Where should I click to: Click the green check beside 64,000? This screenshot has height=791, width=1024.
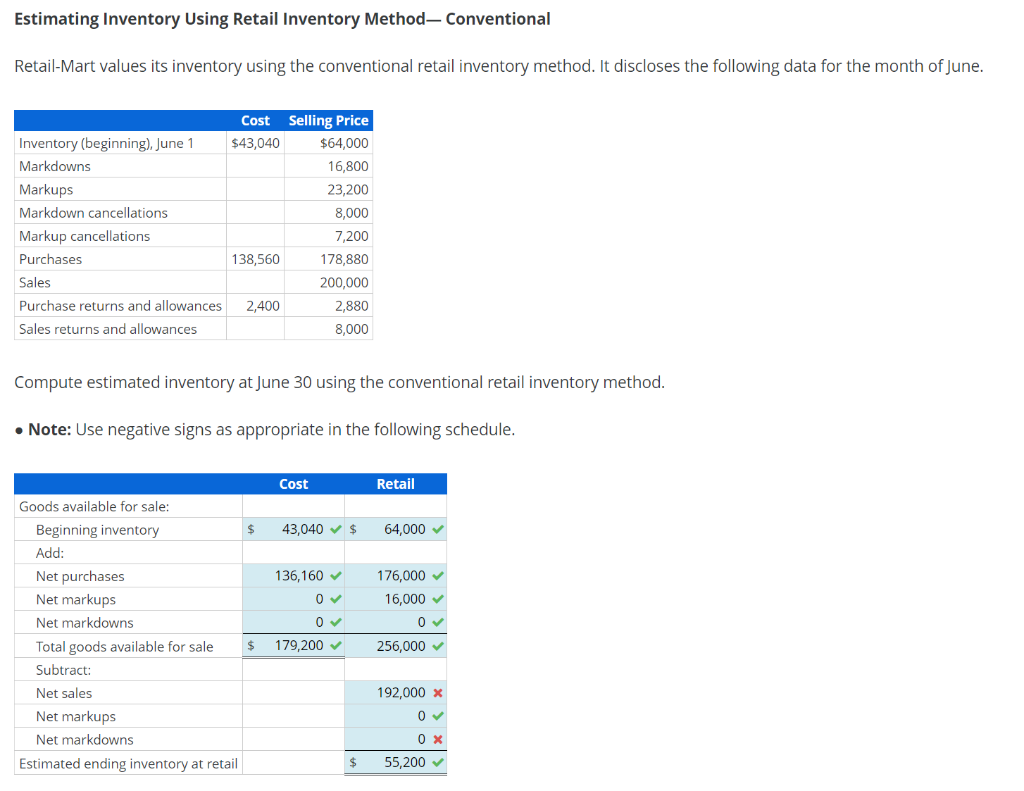[x=438, y=530]
